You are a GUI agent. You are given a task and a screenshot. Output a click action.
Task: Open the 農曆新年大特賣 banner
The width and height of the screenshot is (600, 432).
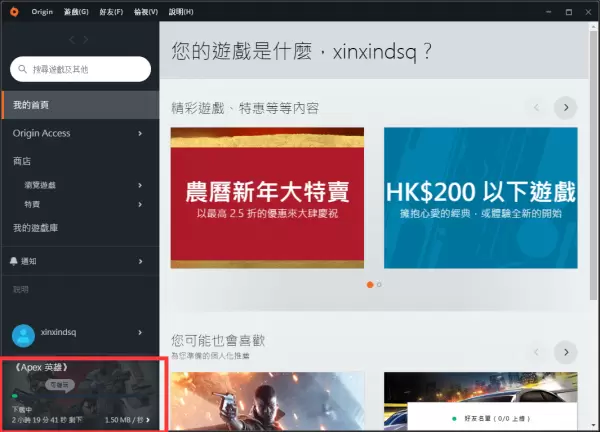coord(267,198)
